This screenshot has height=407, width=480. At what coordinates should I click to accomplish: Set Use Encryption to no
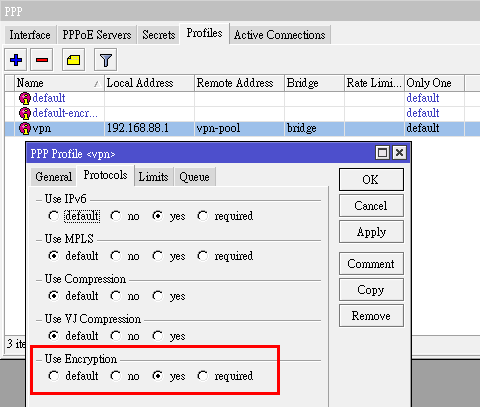pos(116,376)
